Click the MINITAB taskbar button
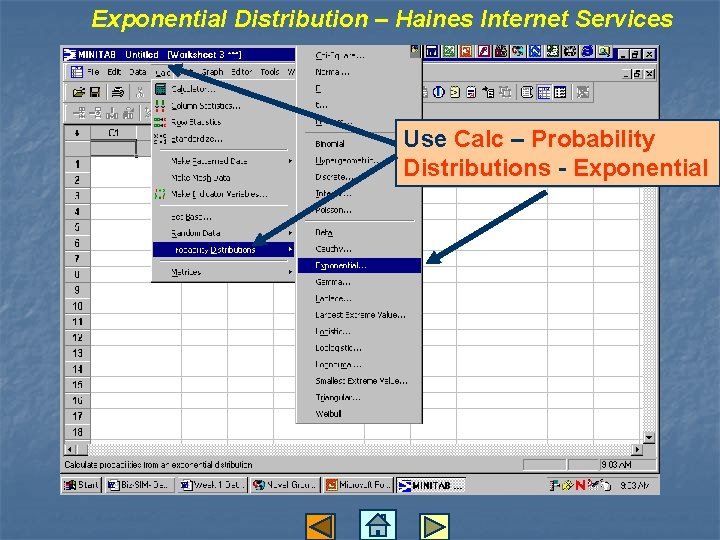This screenshot has width=720, height=540. coord(431,485)
